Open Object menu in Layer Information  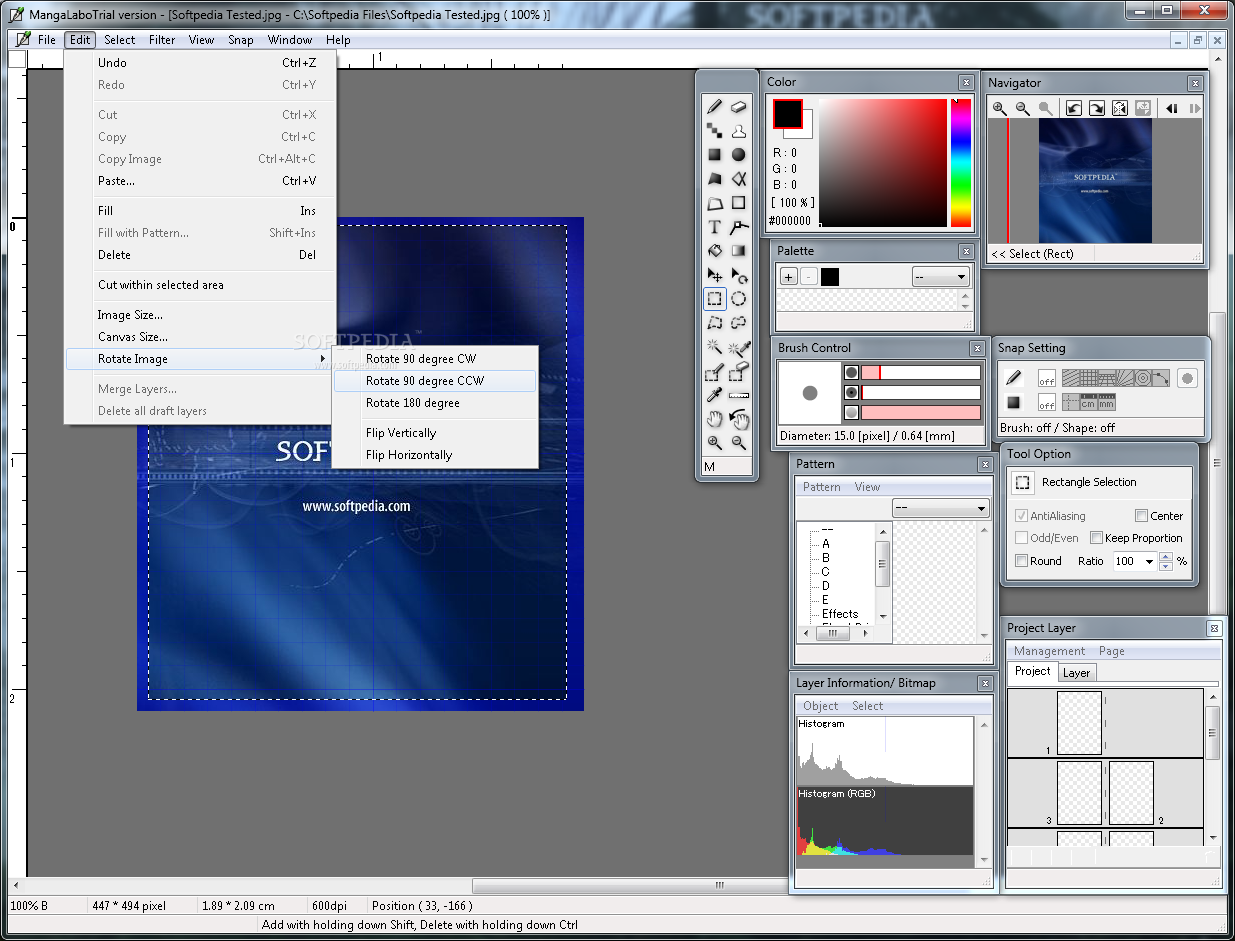coord(821,706)
